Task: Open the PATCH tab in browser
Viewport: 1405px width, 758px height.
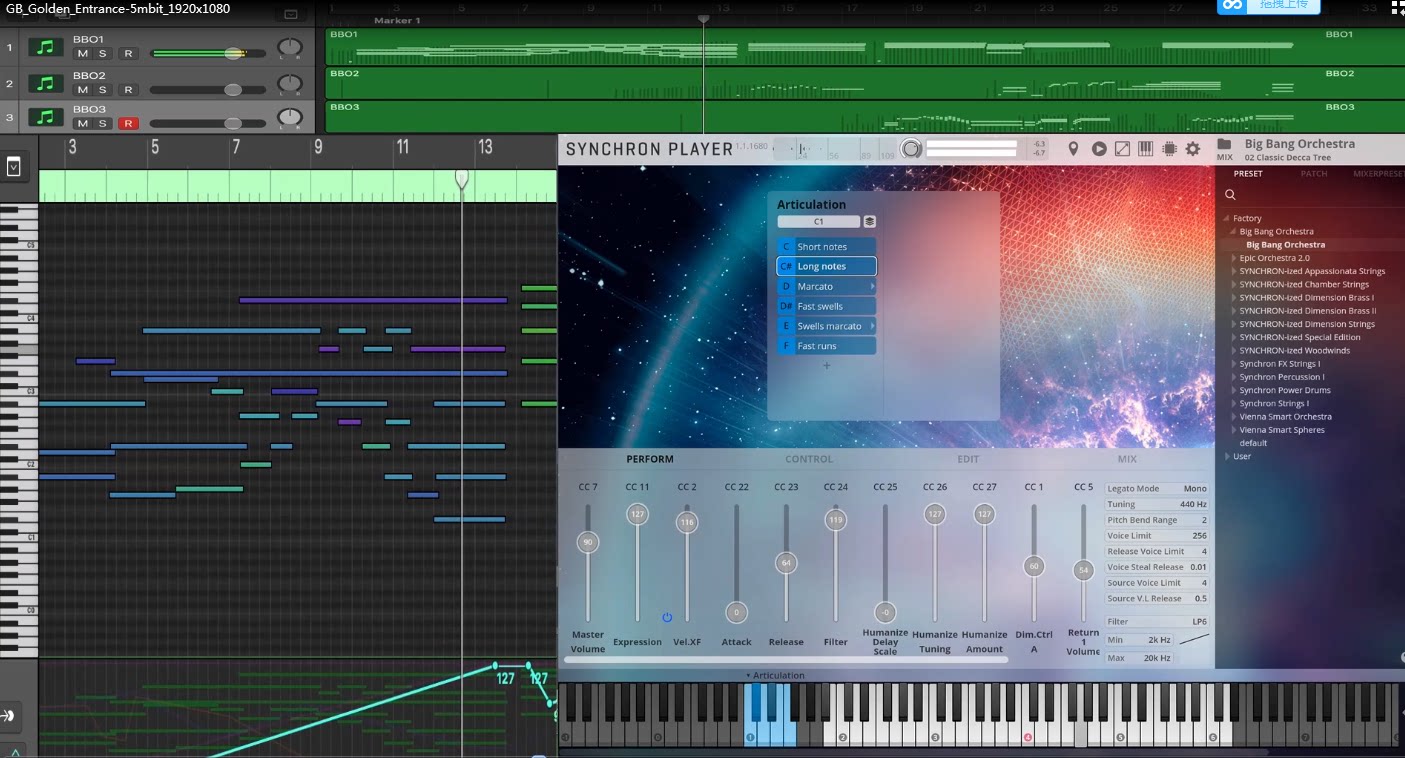Action: click(x=1313, y=174)
